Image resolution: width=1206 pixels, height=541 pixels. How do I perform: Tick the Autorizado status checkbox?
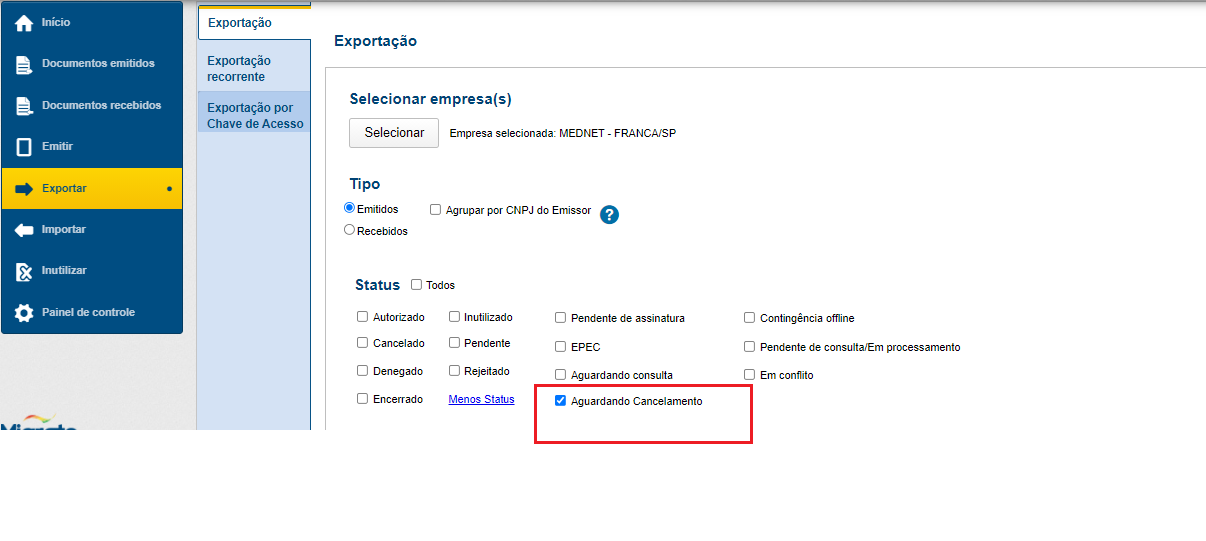pos(363,317)
